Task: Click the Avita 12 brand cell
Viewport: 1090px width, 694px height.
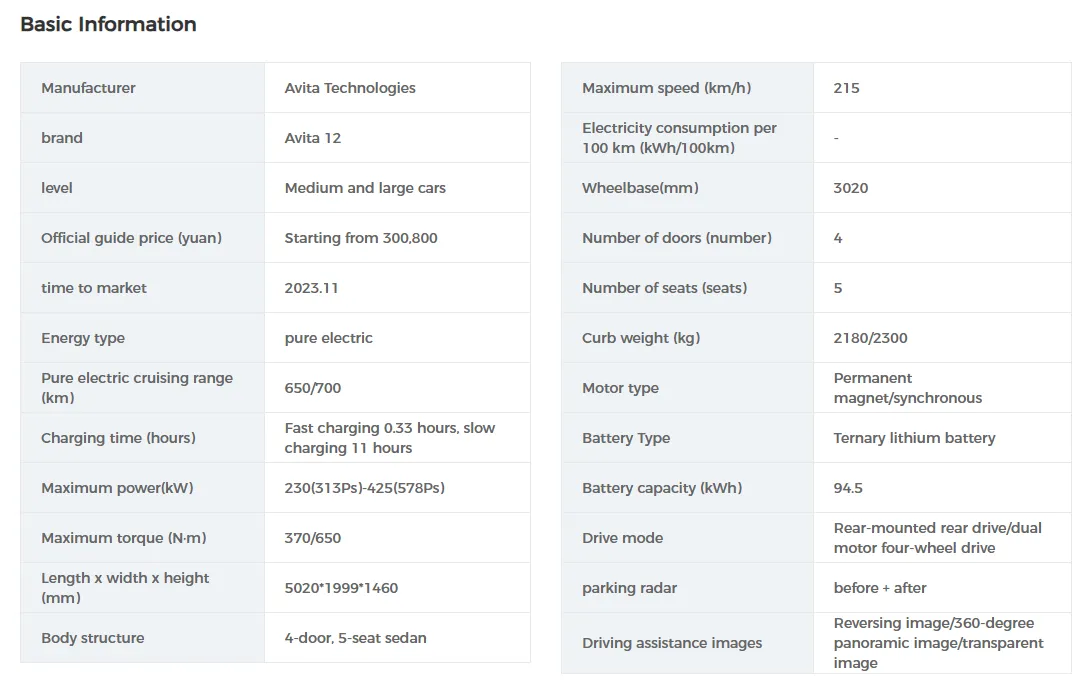Action: point(312,138)
